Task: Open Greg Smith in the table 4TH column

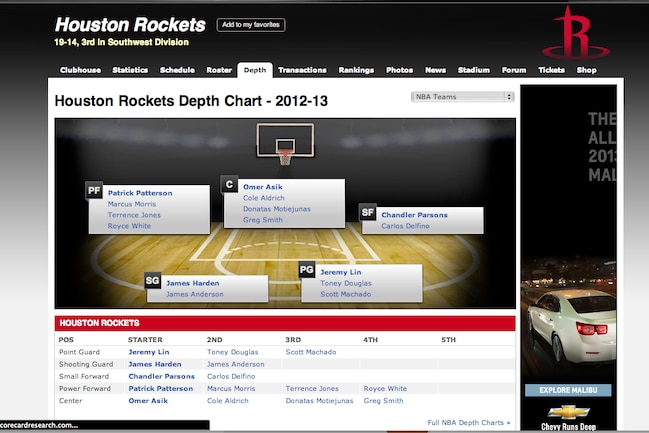Action: pyautogui.click(x=383, y=401)
